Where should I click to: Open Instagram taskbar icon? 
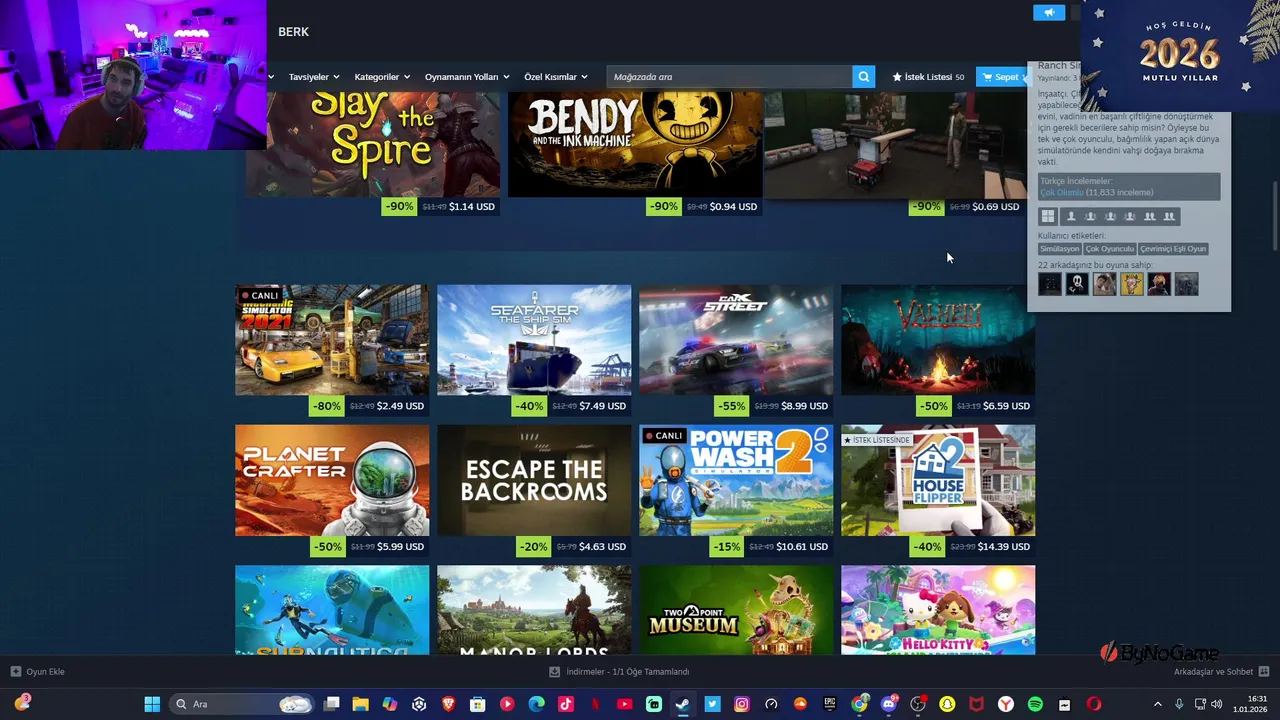tap(742, 704)
